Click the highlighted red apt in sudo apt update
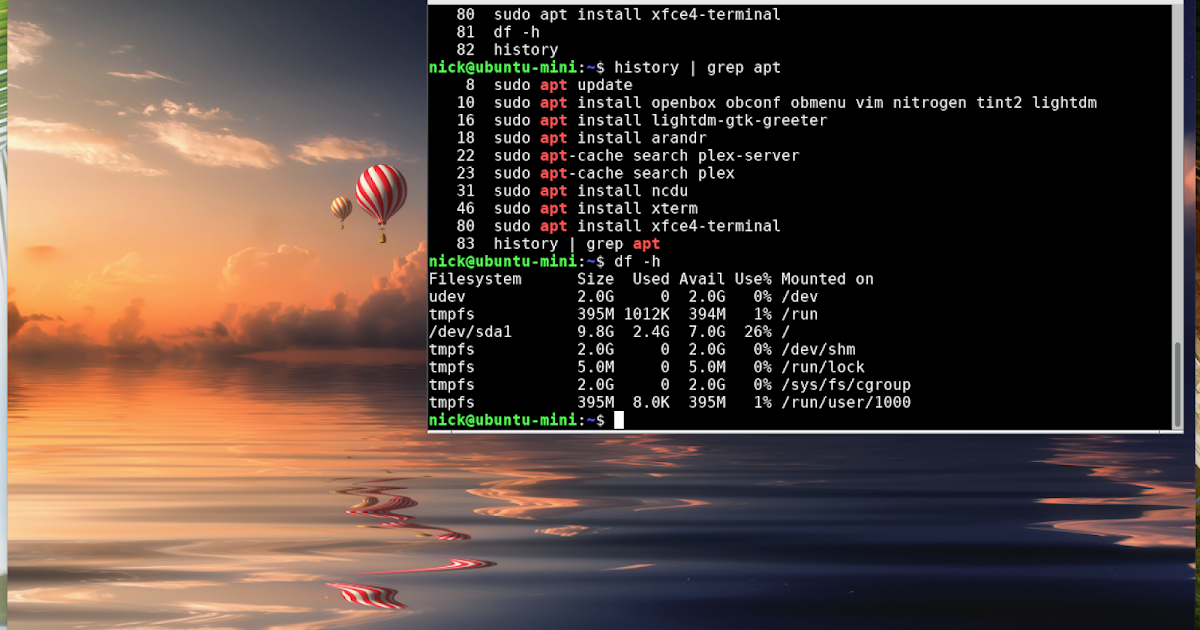This screenshot has width=1200, height=630. [552, 85]
